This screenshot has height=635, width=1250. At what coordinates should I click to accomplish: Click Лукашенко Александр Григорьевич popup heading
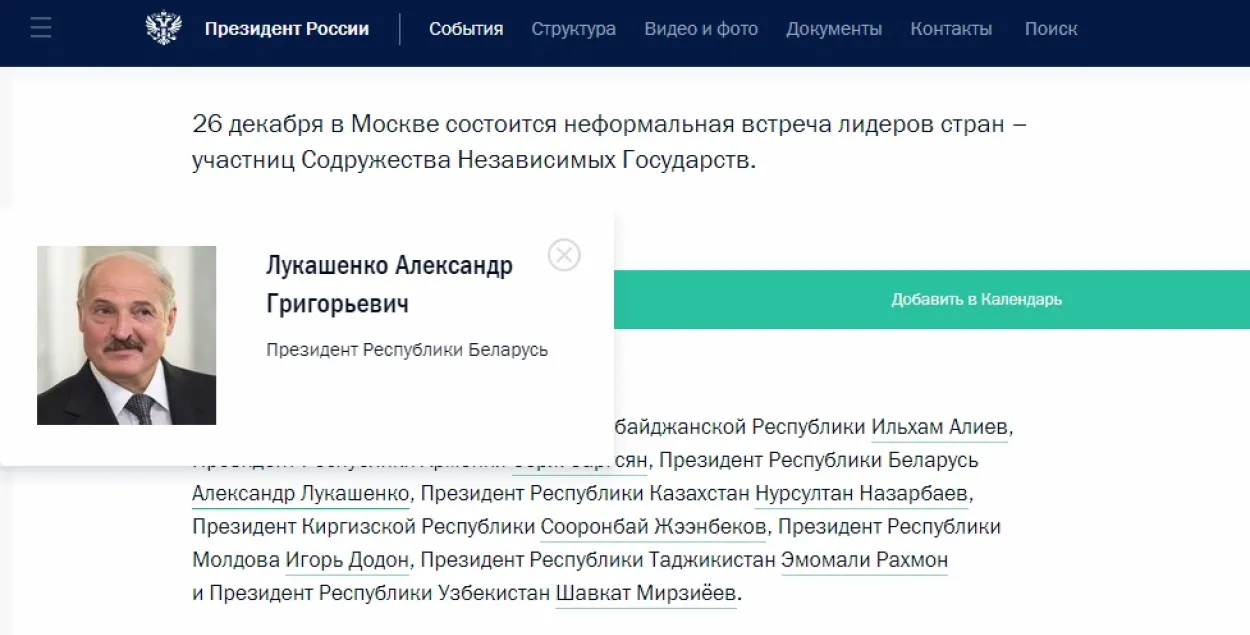coord(389,284)
